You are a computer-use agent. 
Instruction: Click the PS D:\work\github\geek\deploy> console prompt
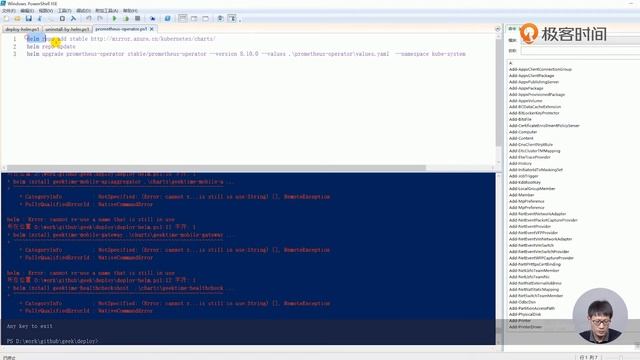[52, 341]
